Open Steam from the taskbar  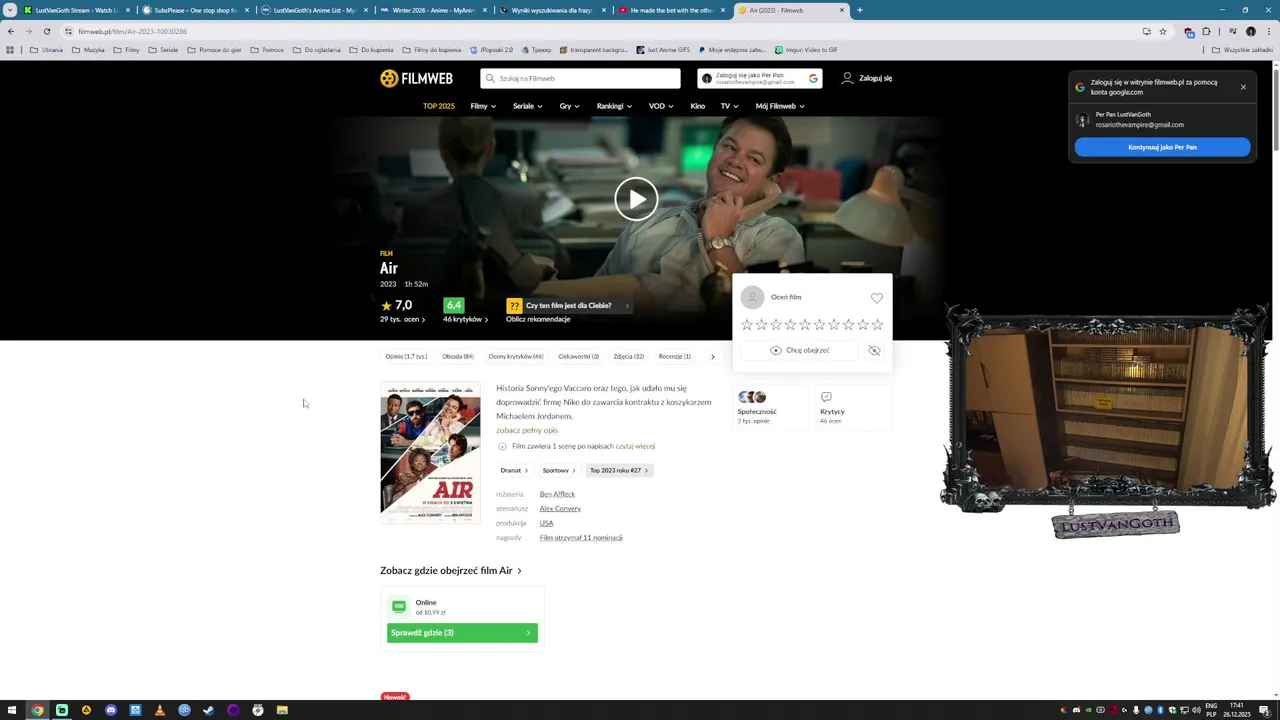pyautogui.click(x=208, y=710)
